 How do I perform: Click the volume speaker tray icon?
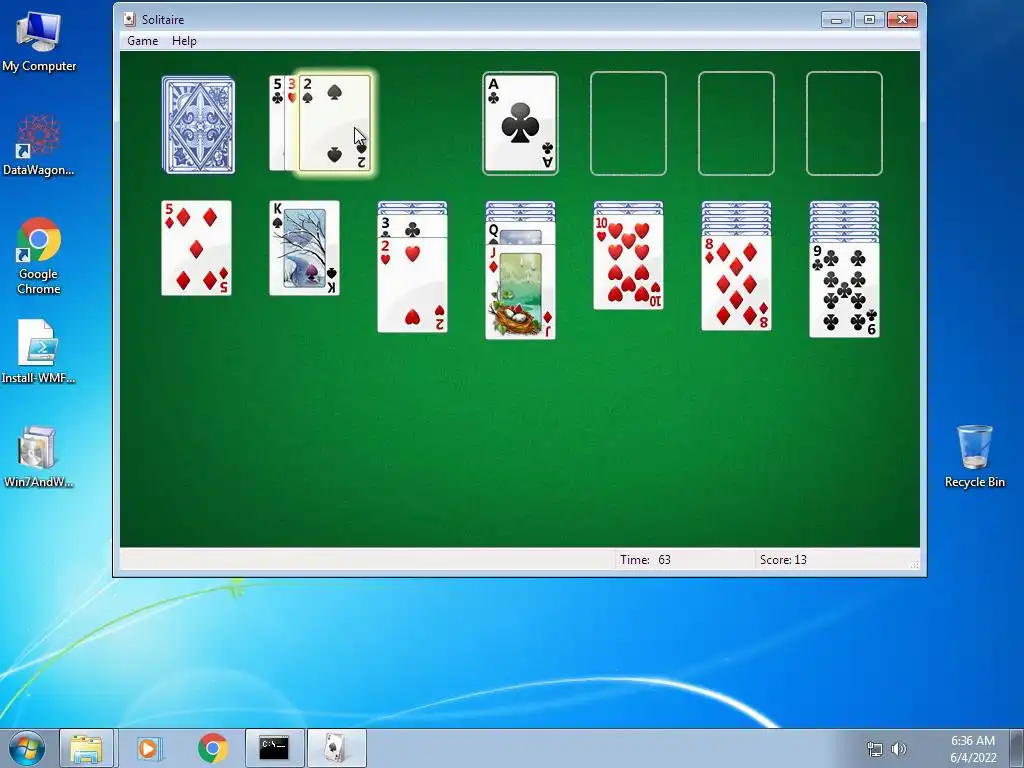pyautogui.click(x=899, y=749)
